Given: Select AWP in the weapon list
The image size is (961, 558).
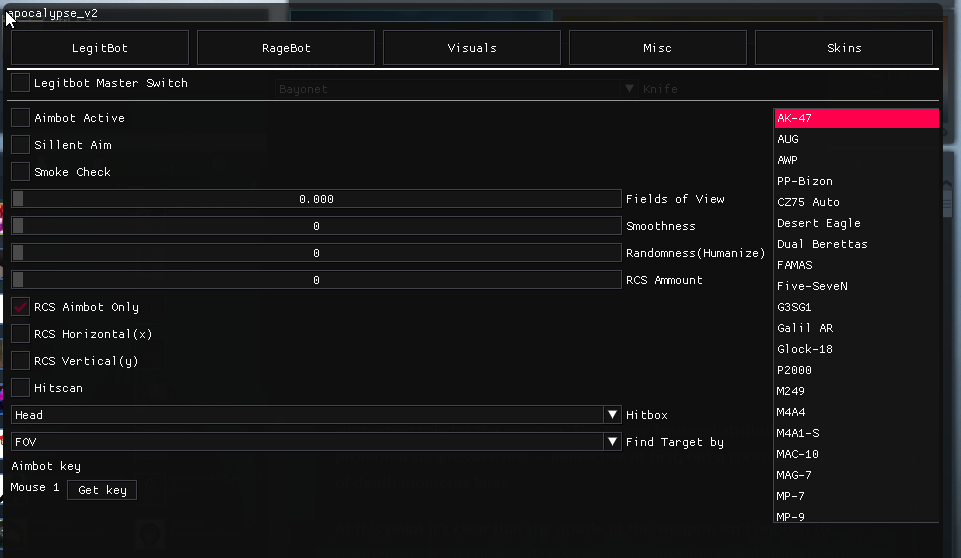Looking at the screenshot, I should point(788,160).
